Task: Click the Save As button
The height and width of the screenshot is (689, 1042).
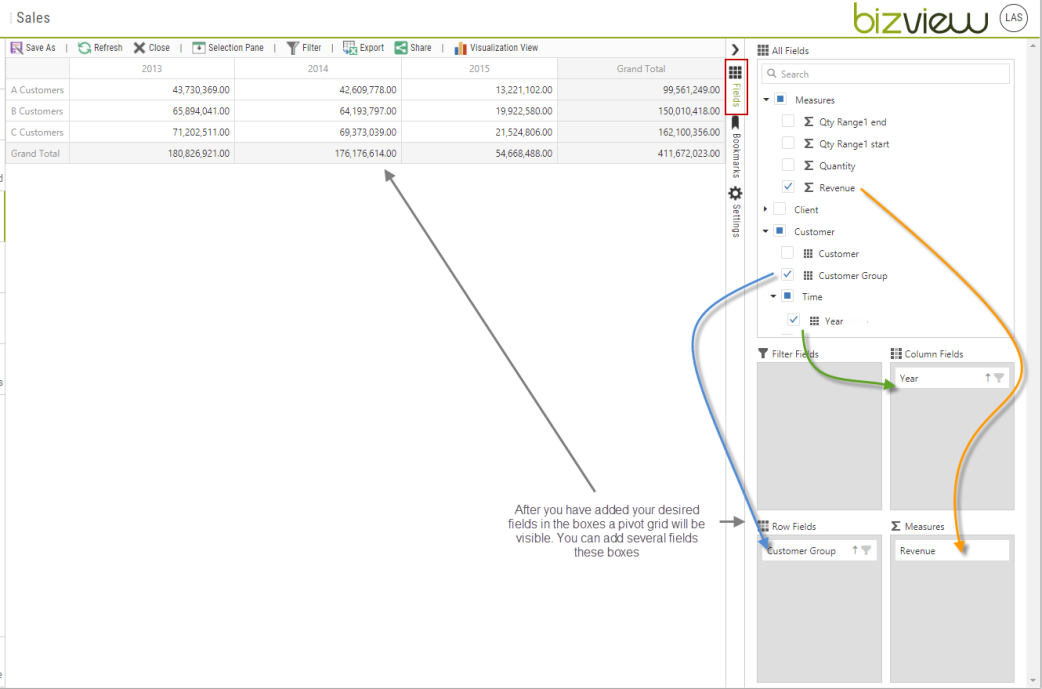Action: coord(33,47)
